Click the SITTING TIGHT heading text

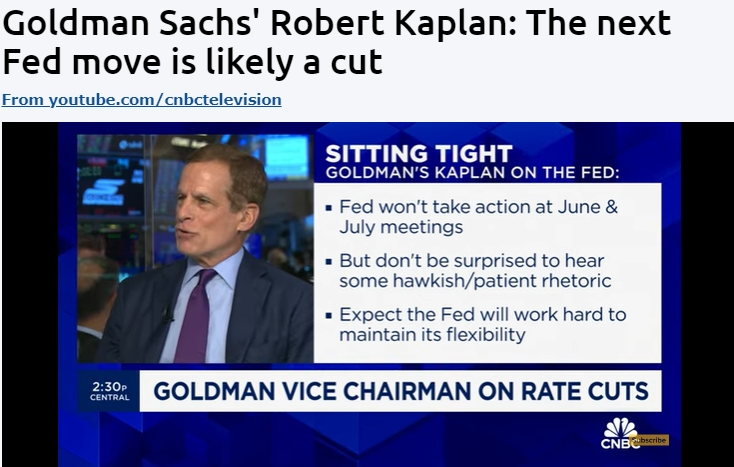(x=418, y=153)
